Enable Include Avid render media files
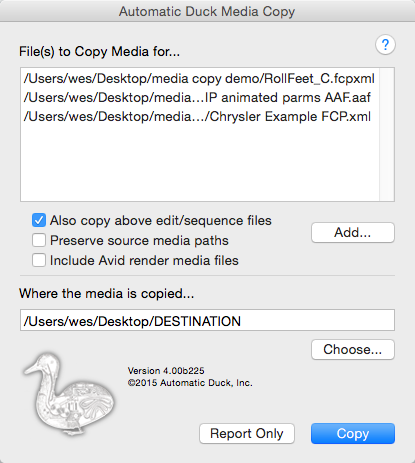The height and width of the screenshot is (463, 415). [39, 260]
